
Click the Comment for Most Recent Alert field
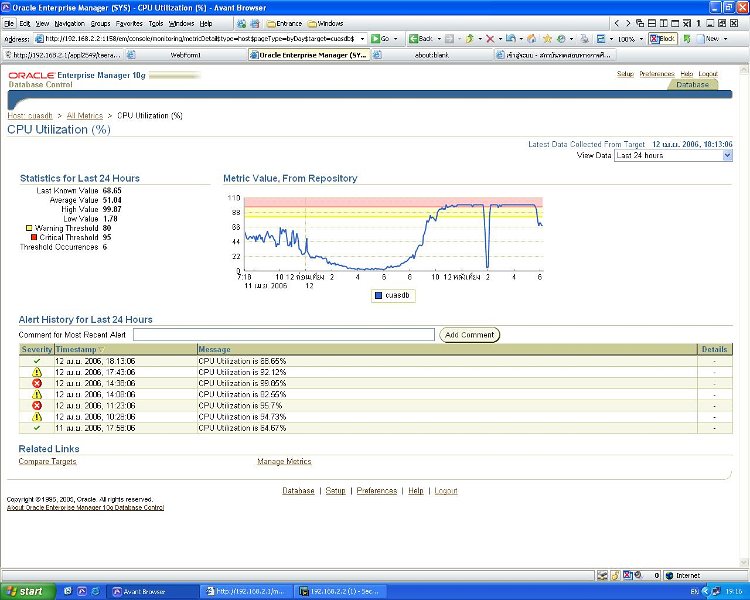tap(284, 335)
